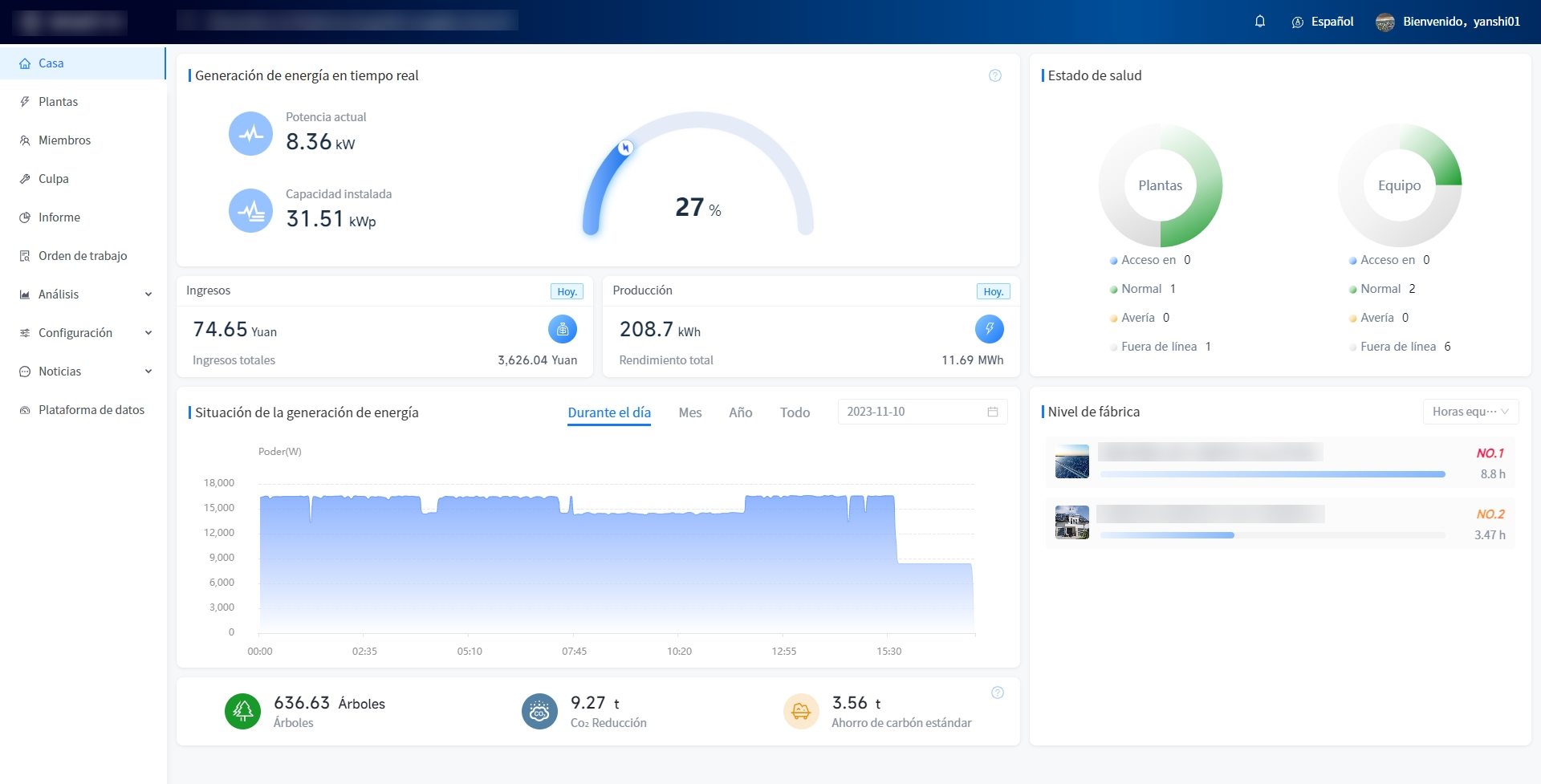Click the 3,626.04 Yuan total income value
Viewport: 1541px width, 784px height.
pos(537,360)
